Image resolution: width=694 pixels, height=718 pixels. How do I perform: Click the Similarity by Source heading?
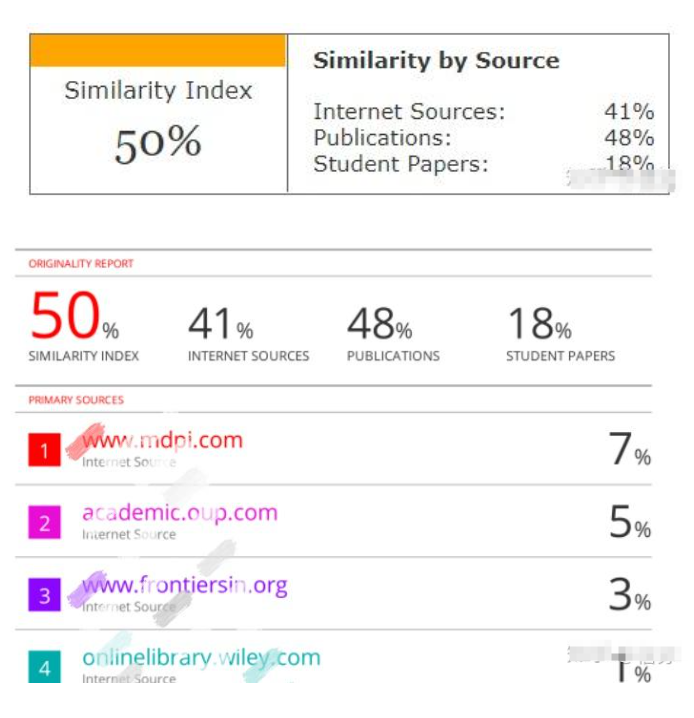[x=436, y=61]
